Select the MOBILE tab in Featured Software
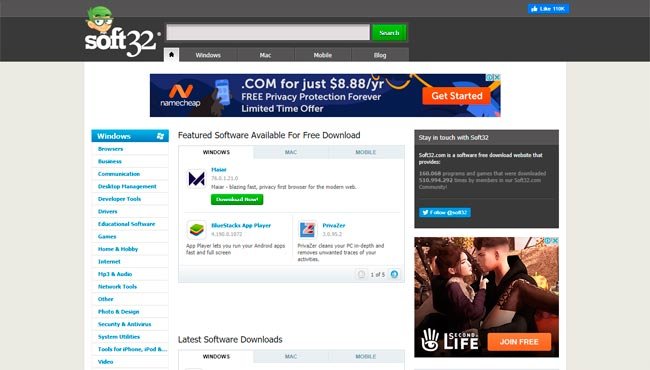650x370 pixels. [x=366, y=152]
